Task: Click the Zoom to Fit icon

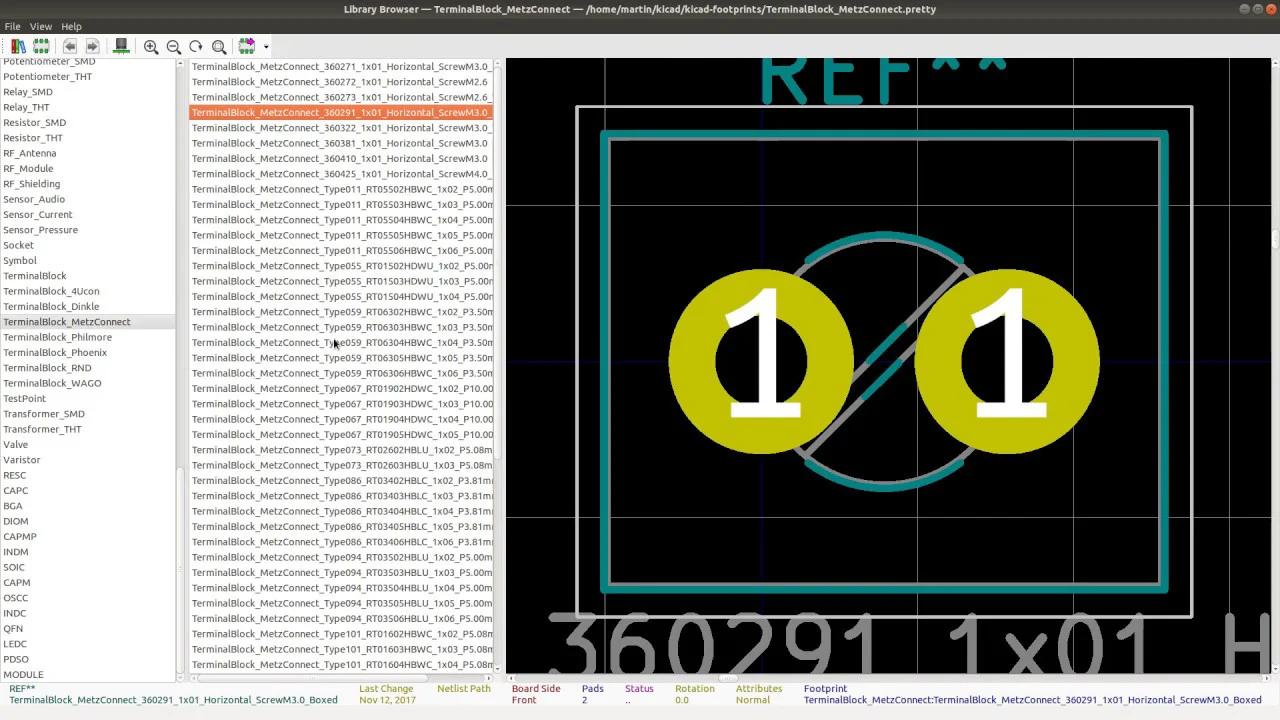Action: (x=219, y=46)
